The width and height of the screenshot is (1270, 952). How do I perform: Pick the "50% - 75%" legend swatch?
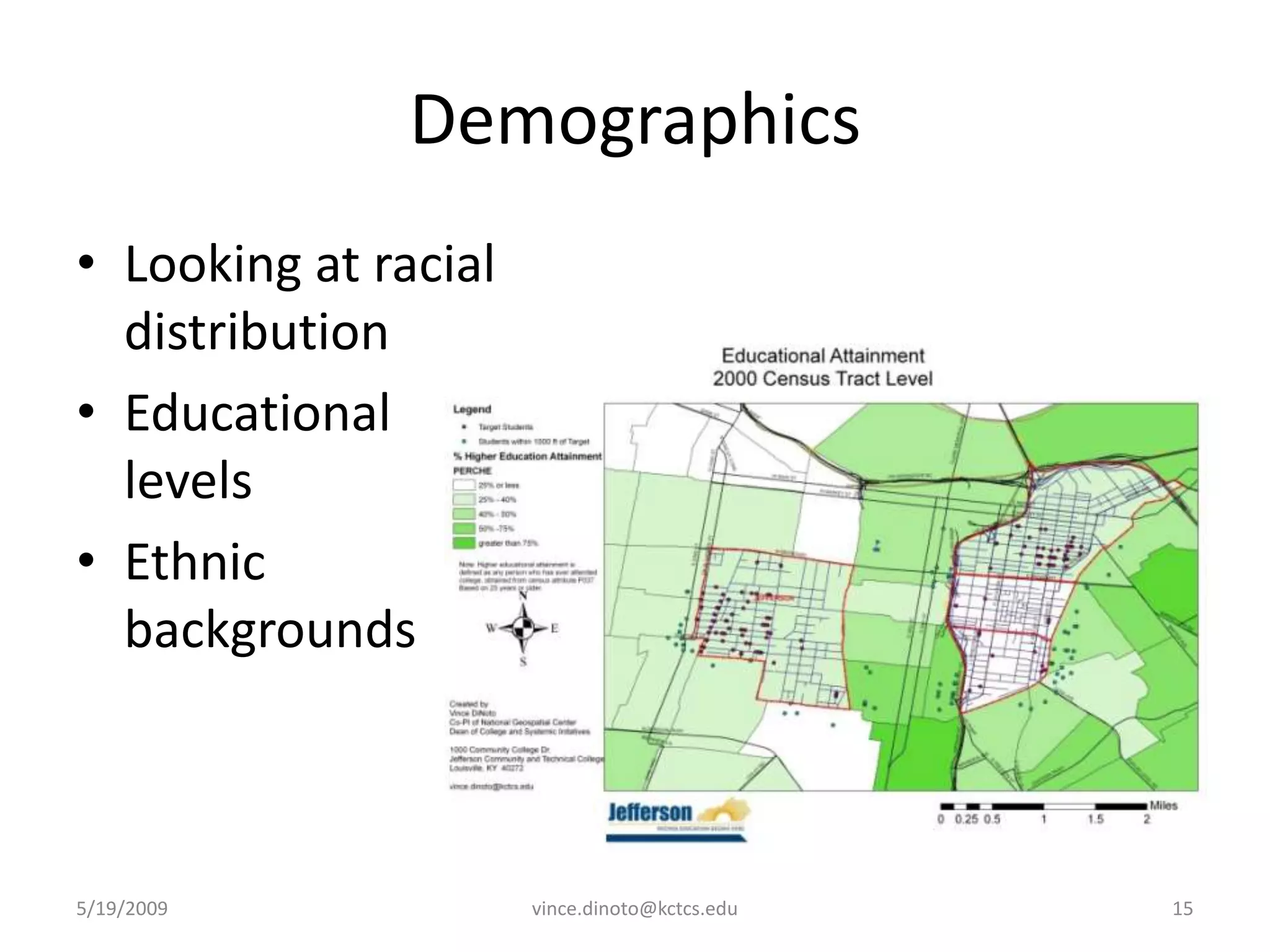(x=464, y=529)
